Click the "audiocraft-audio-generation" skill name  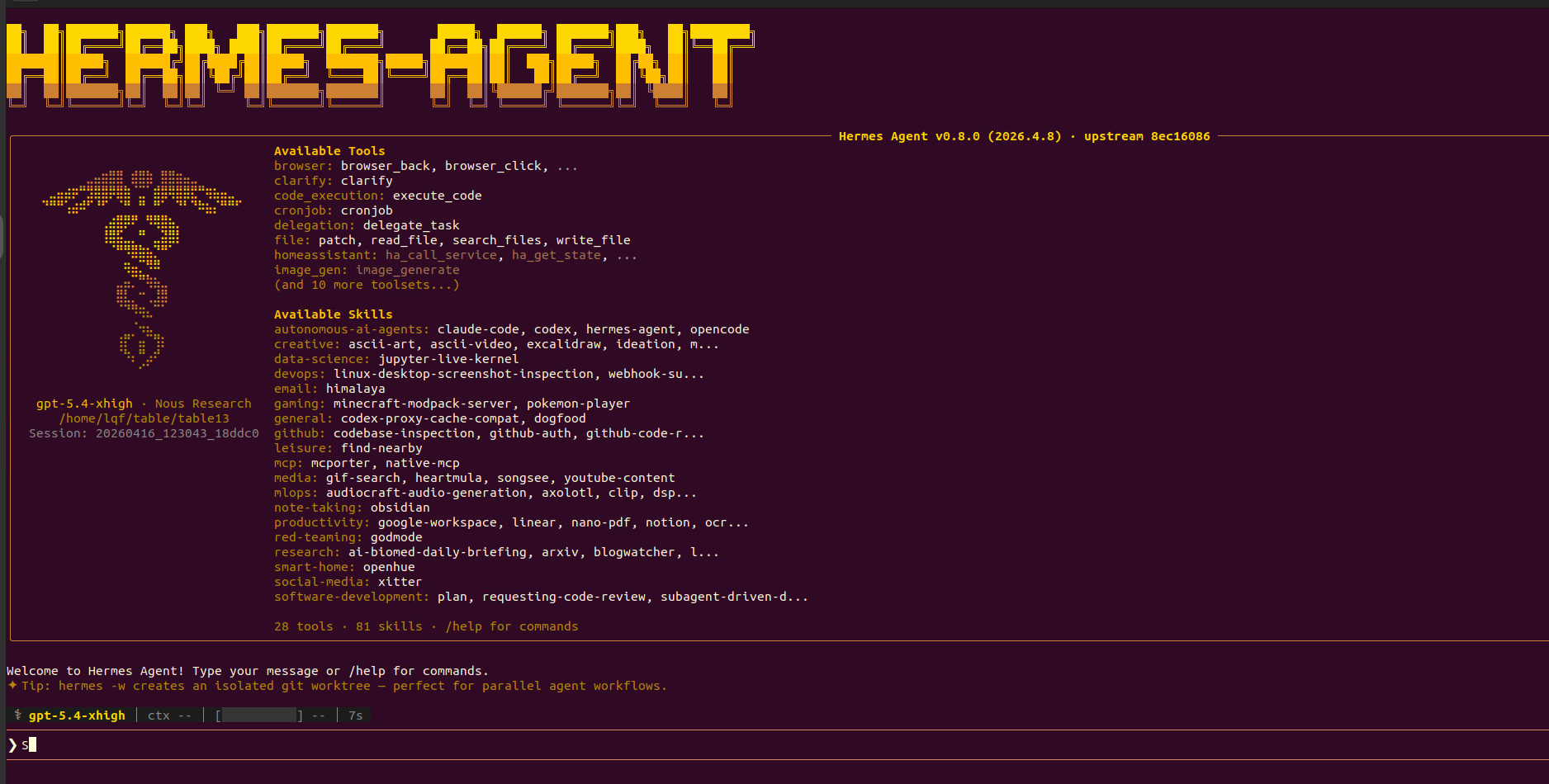[426, 493]
